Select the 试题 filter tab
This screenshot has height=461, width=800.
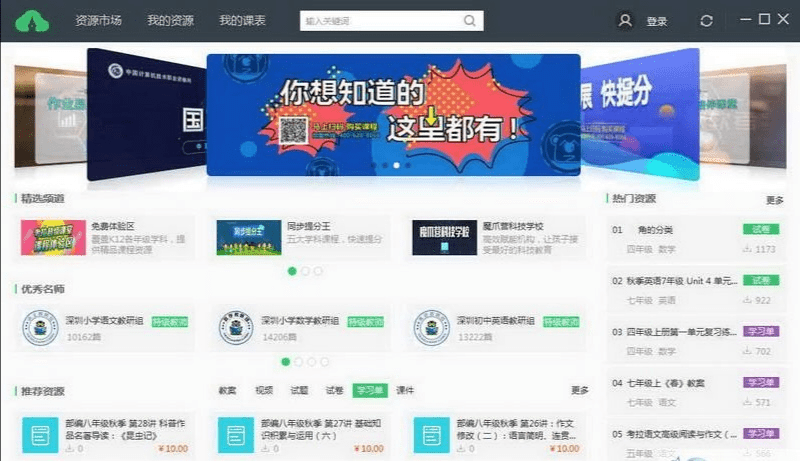299,390
